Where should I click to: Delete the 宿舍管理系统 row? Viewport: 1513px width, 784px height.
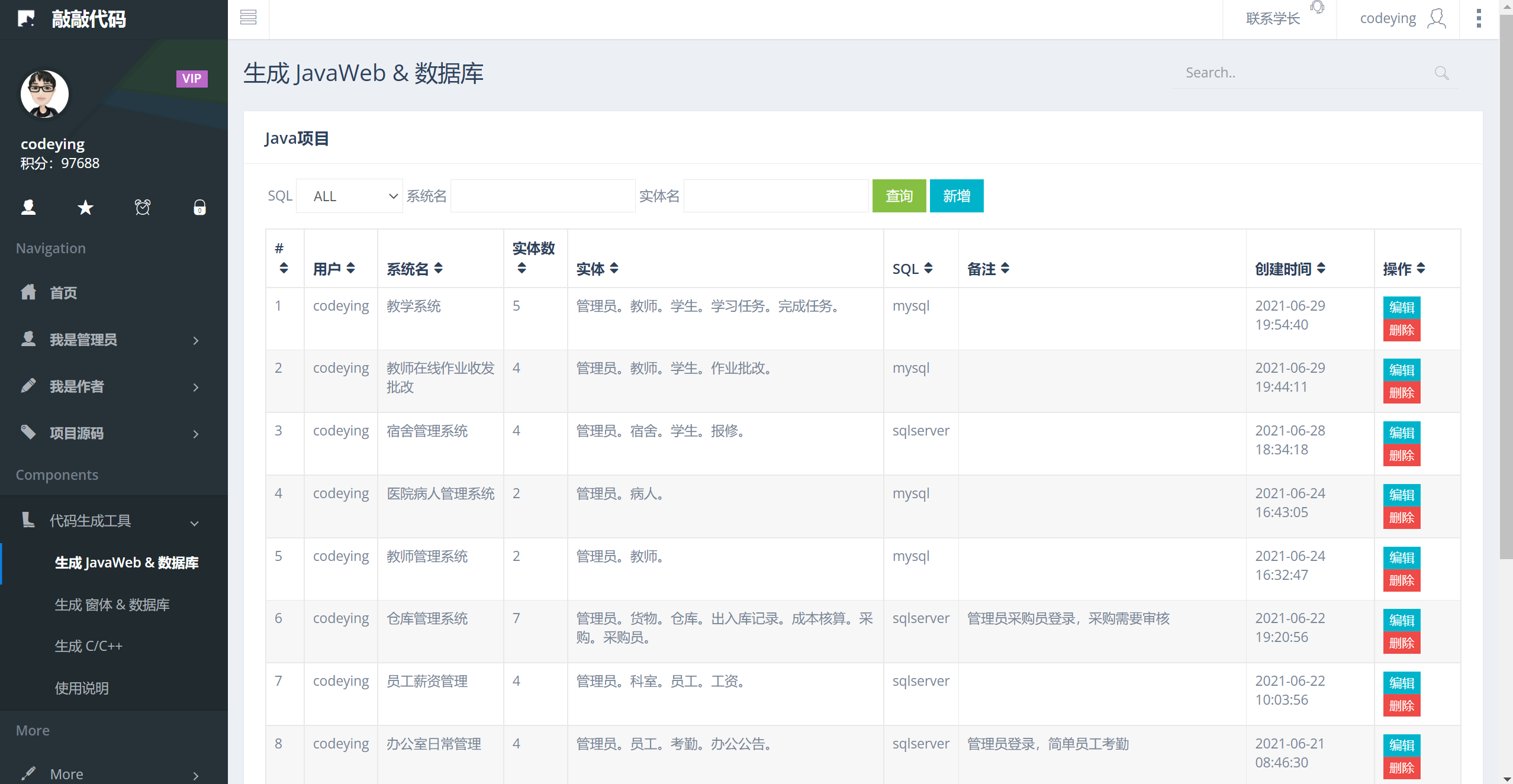1402,456
